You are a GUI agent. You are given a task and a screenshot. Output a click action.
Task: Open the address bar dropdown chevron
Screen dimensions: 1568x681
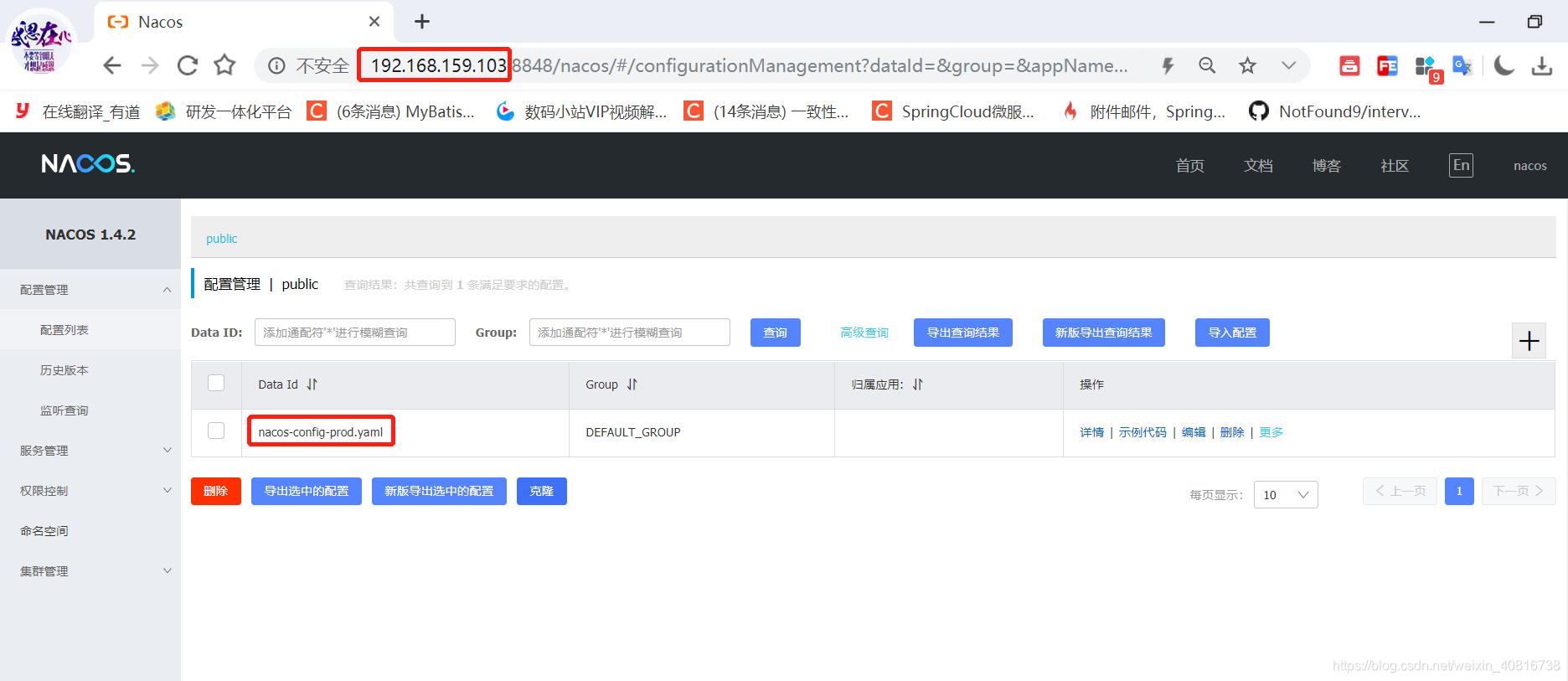[1288, 65]
